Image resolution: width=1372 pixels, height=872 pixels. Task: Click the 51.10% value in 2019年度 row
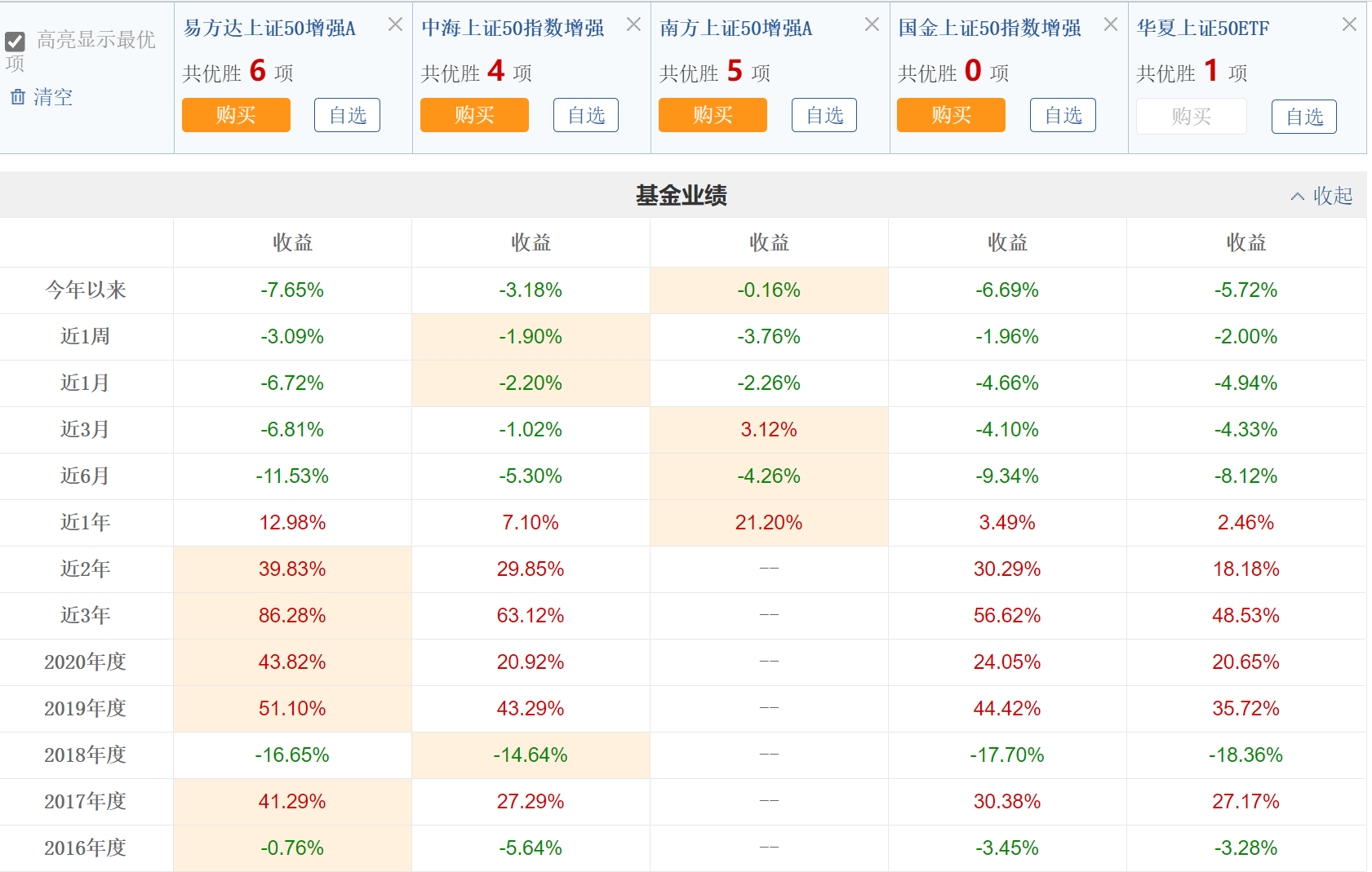[x=292, y=708]
